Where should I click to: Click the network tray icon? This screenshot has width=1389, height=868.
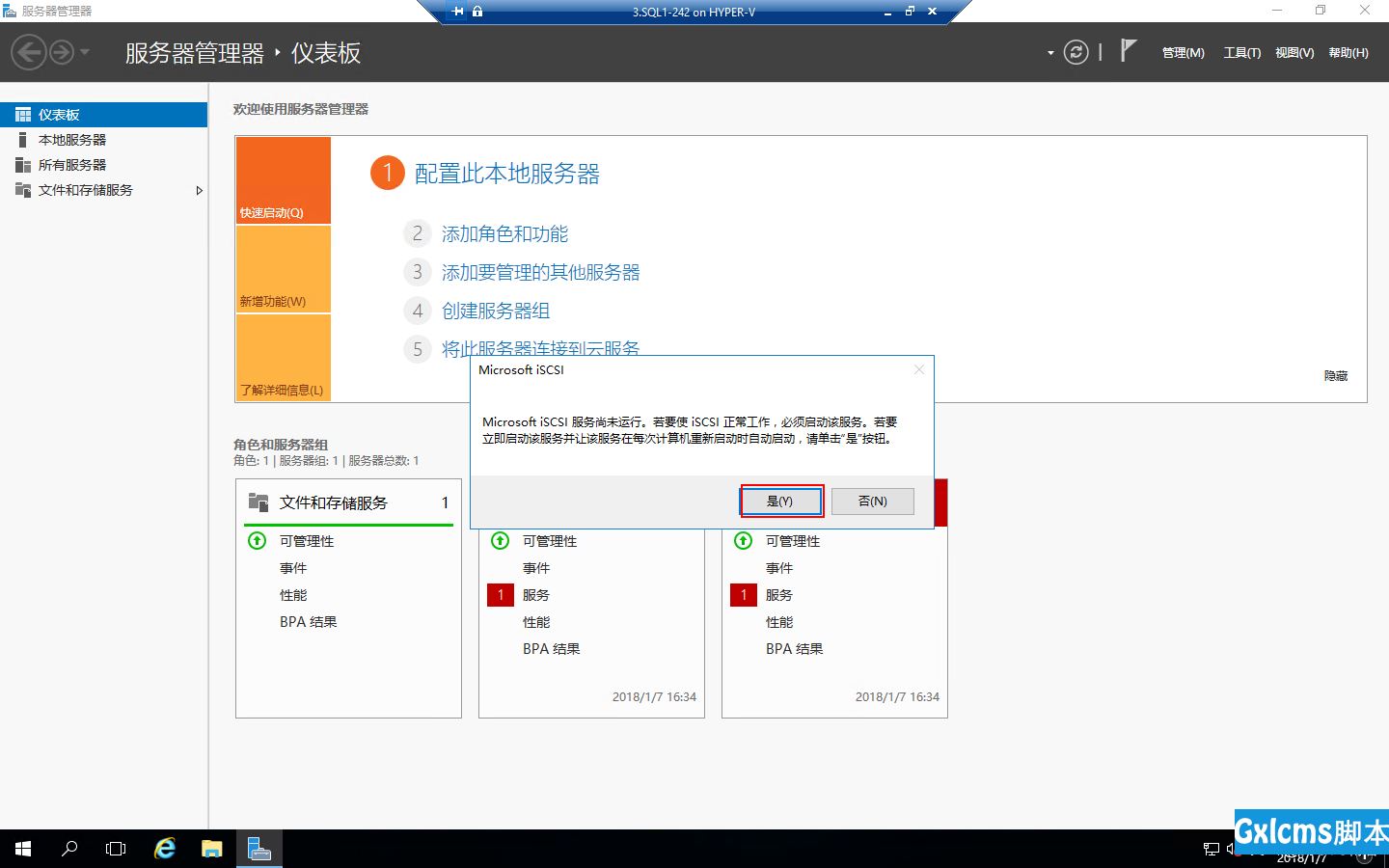1212,850
